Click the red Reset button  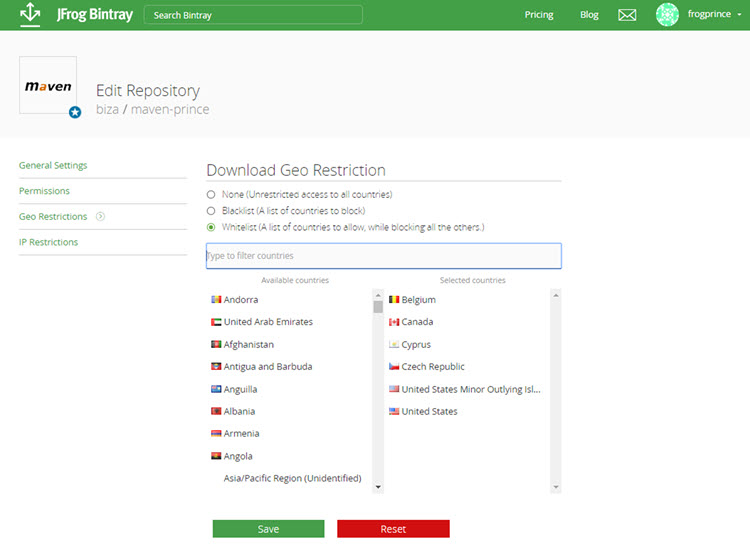(x=393, y=529)
